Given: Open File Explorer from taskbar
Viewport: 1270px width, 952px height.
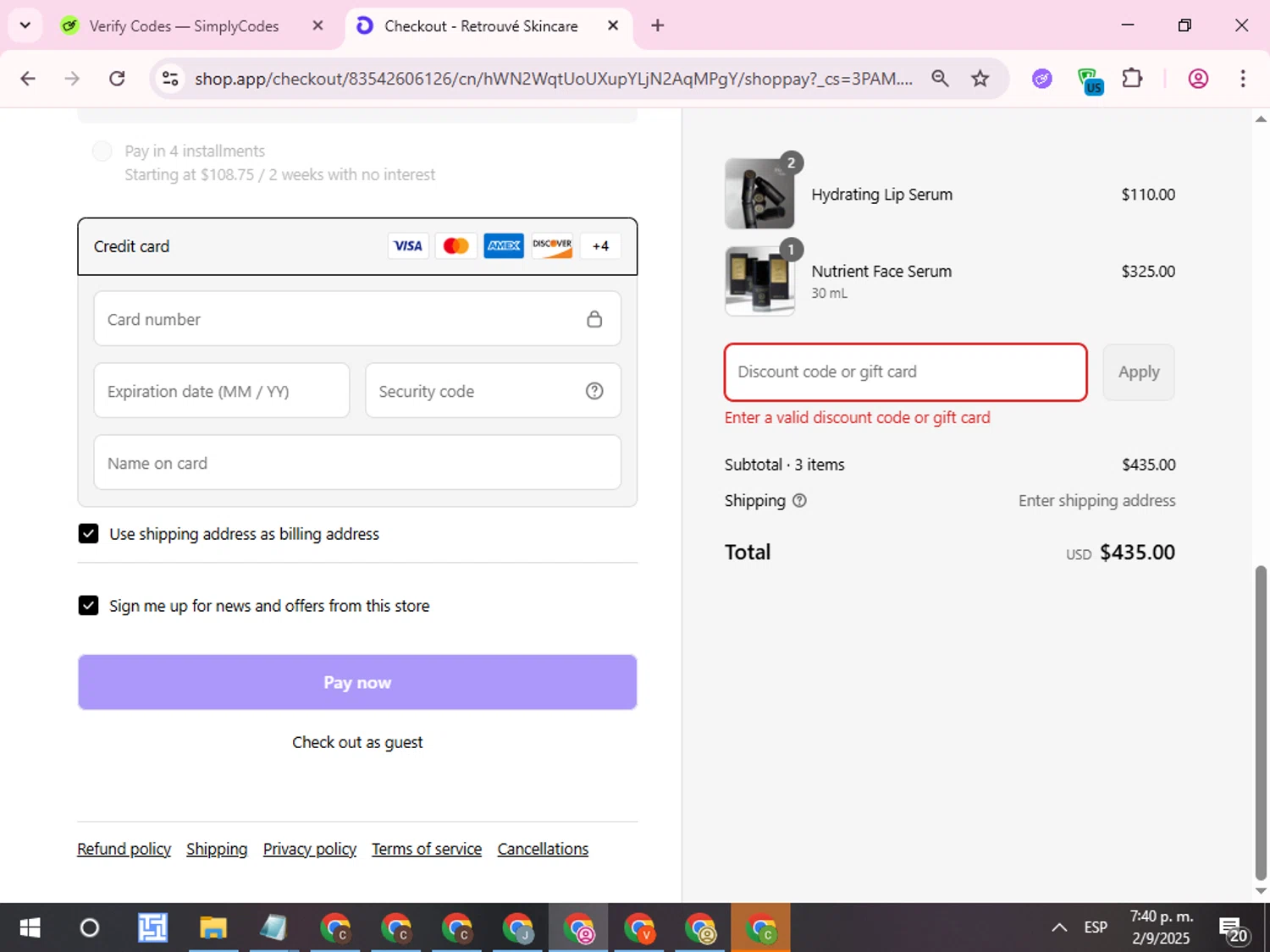Looking at the screenshot, I should [x=213, y=928].
